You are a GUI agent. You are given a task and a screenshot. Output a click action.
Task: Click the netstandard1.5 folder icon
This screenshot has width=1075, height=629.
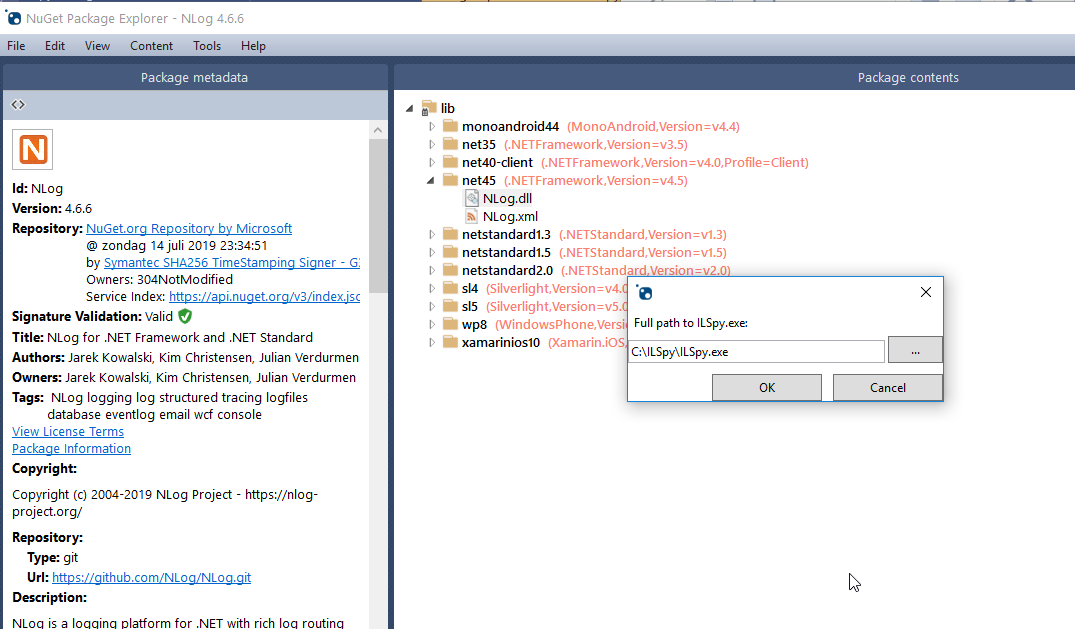click(450, 252)
